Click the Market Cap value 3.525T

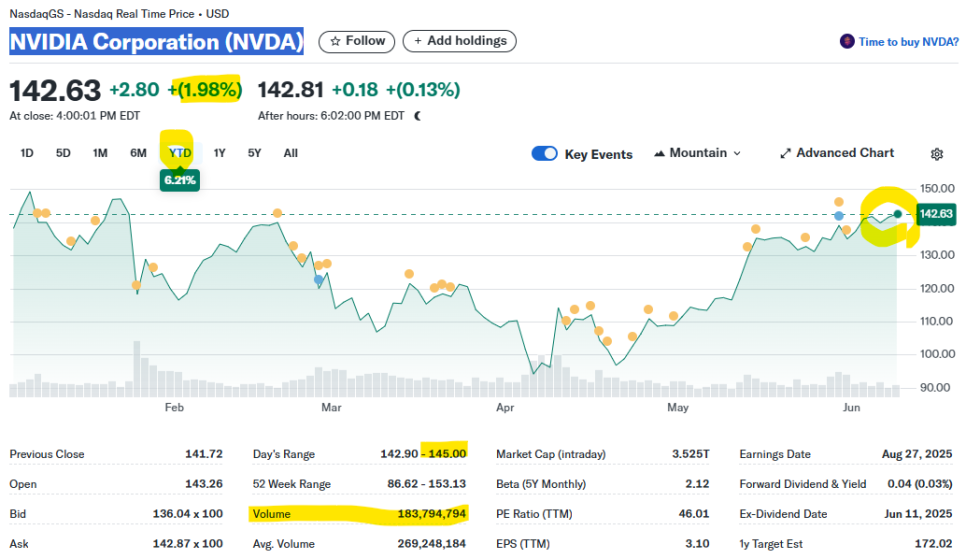tap(691, 454)
